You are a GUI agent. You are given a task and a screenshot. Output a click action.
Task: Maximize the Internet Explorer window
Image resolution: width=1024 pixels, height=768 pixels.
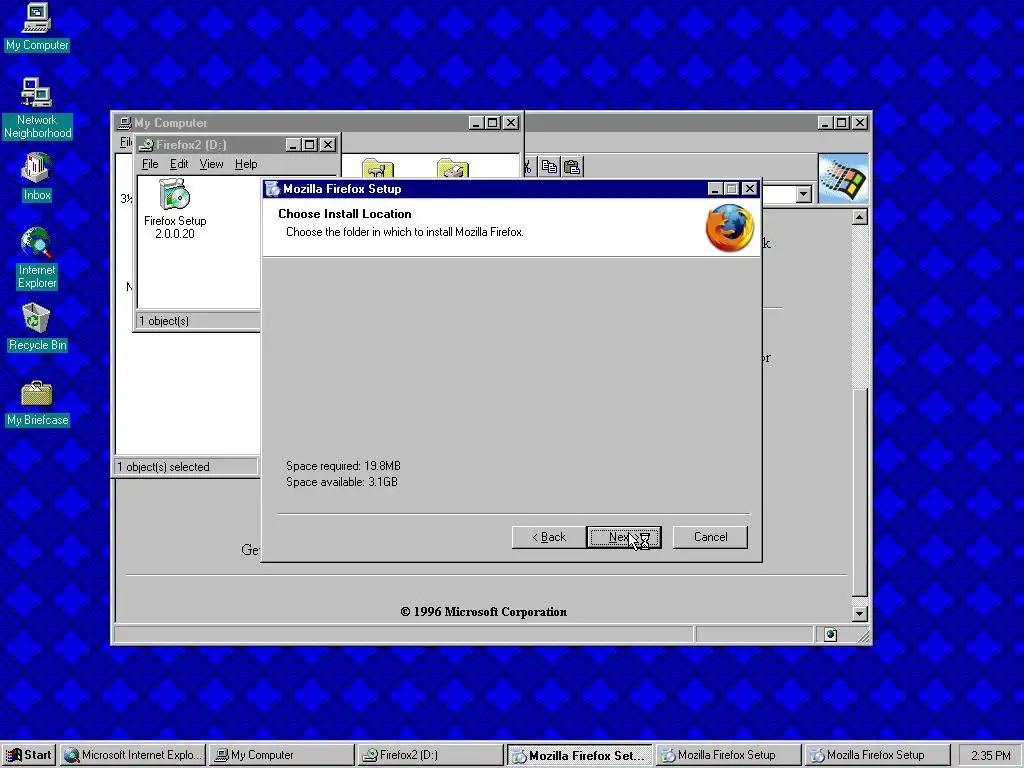[x=842, y=123]
